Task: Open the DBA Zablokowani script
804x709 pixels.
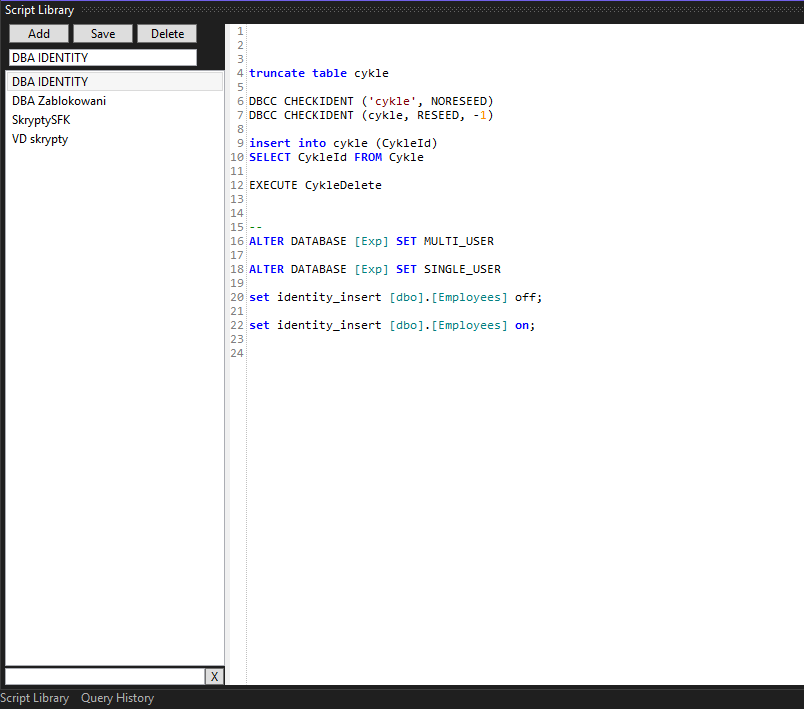Action: pos(59,101)
